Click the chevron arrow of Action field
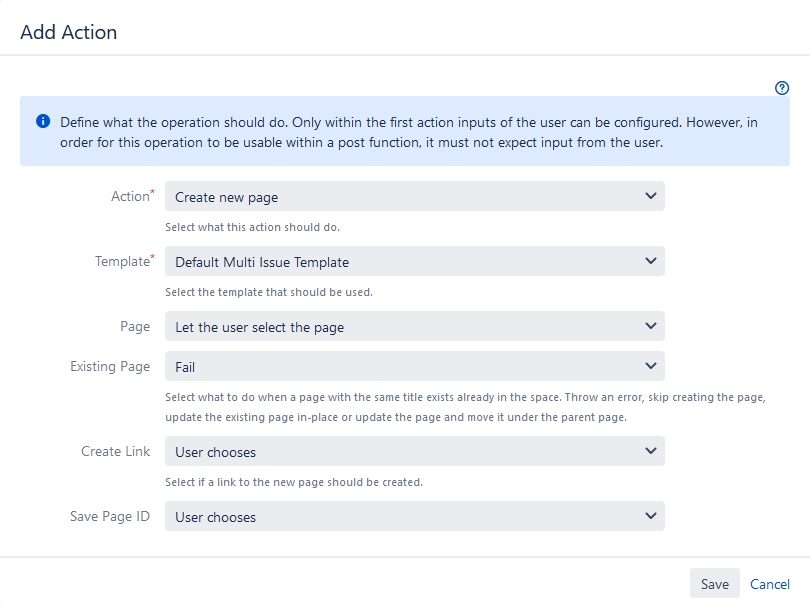The image size is (810, 607). coord(651,196)
